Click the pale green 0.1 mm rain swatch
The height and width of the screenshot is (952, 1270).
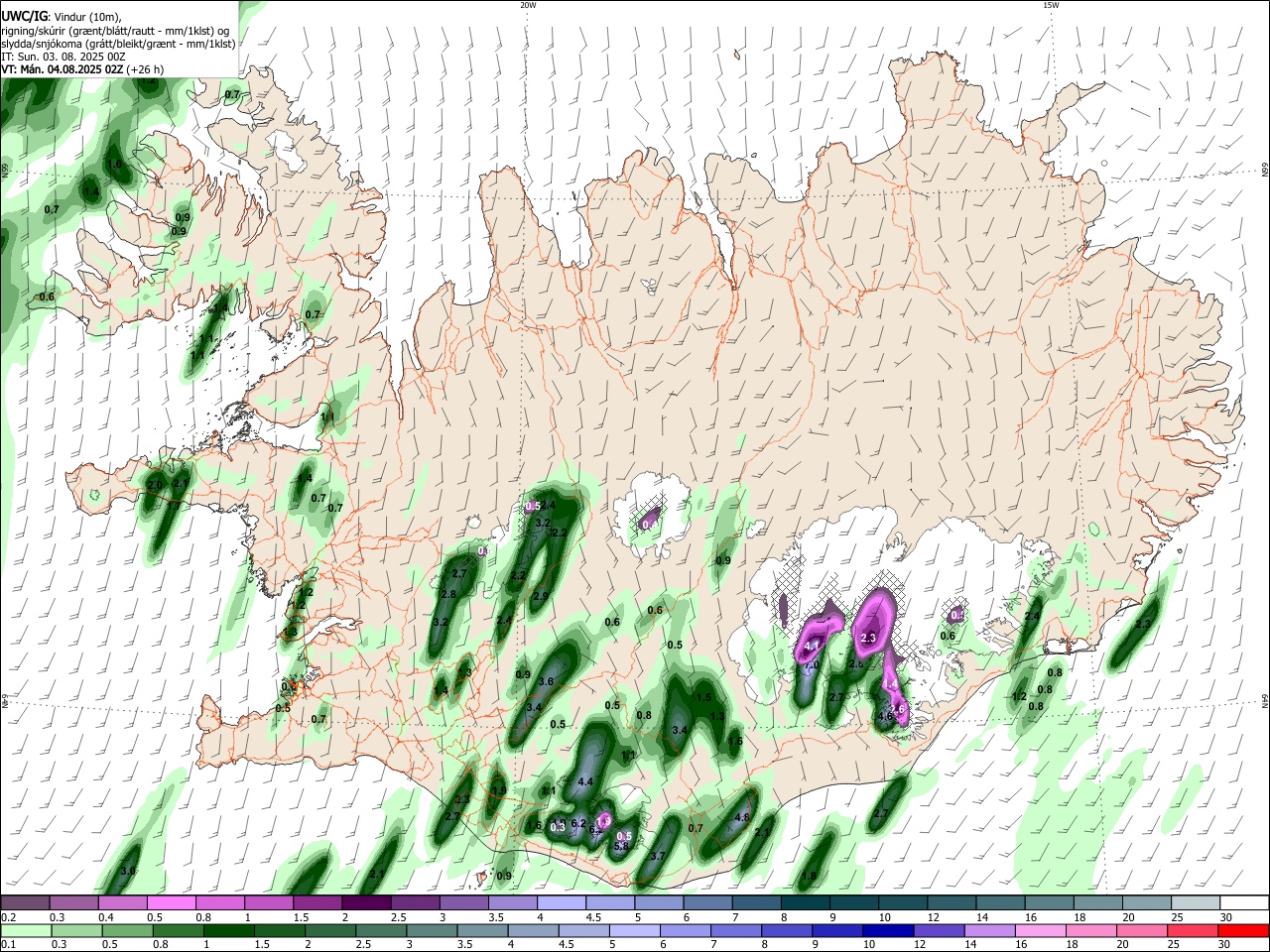(25, 930)
